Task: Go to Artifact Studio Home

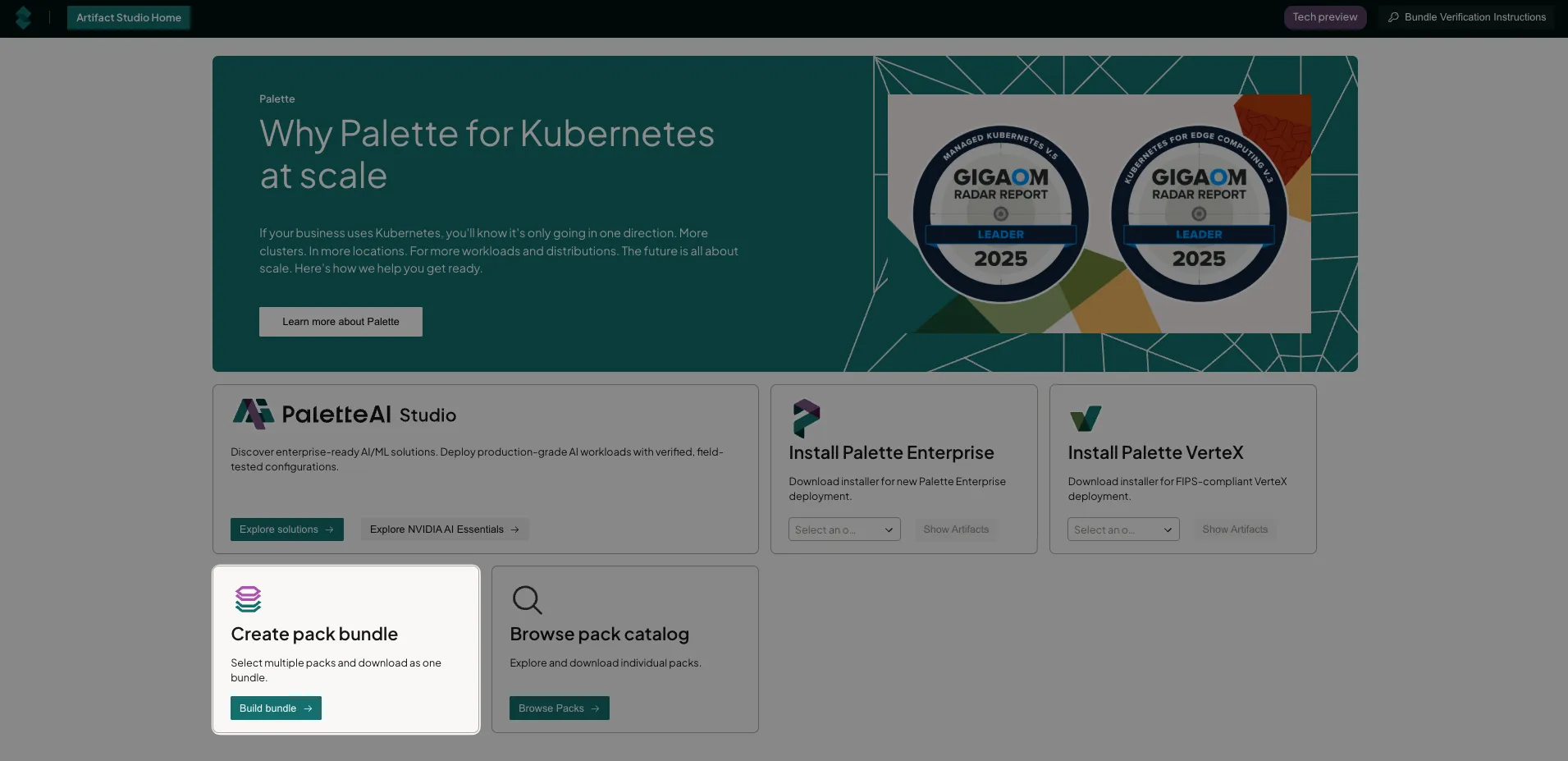Action: (x=128, y=17)
